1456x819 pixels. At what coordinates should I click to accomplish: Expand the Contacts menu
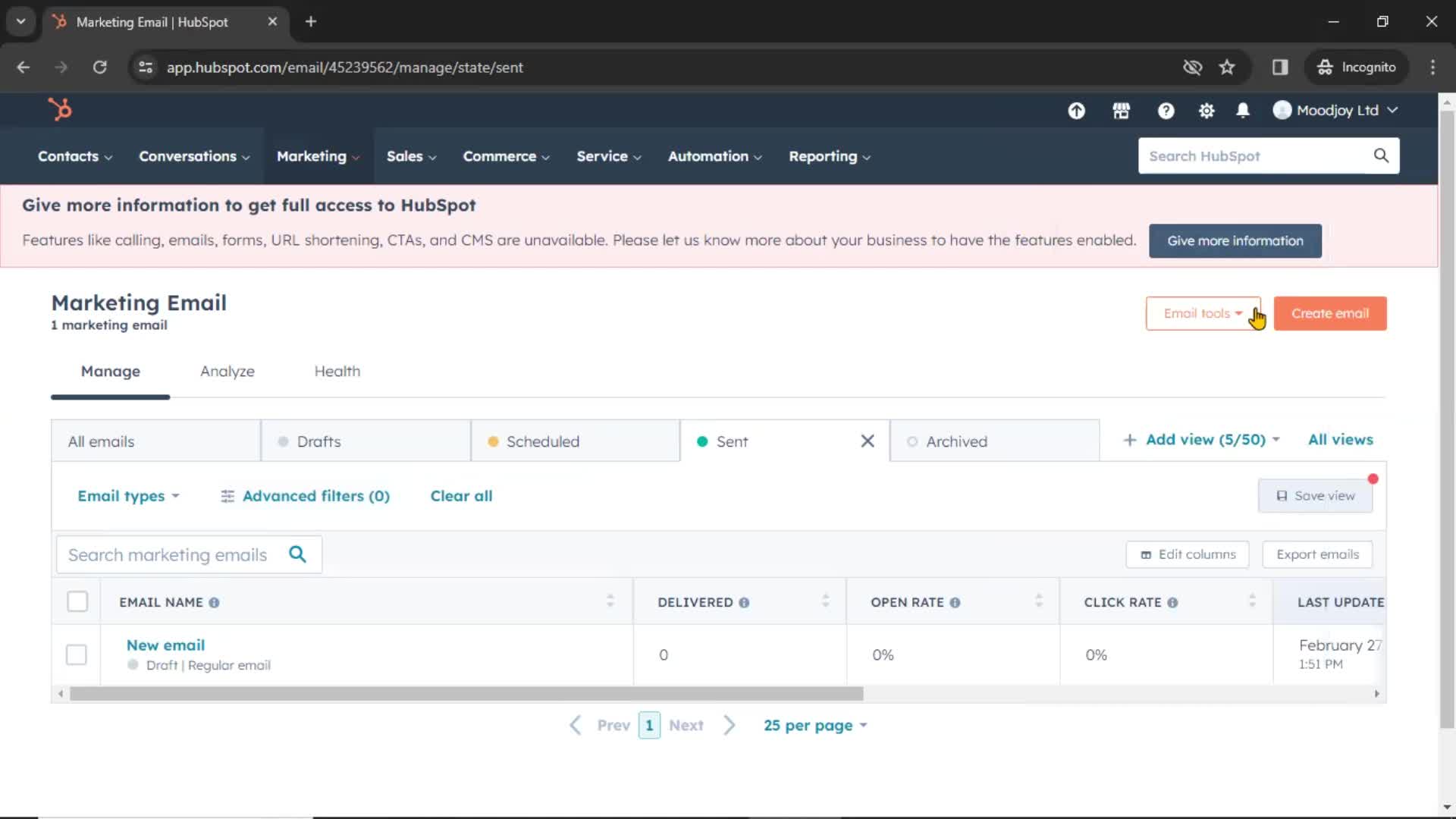[x=75, y=156]
